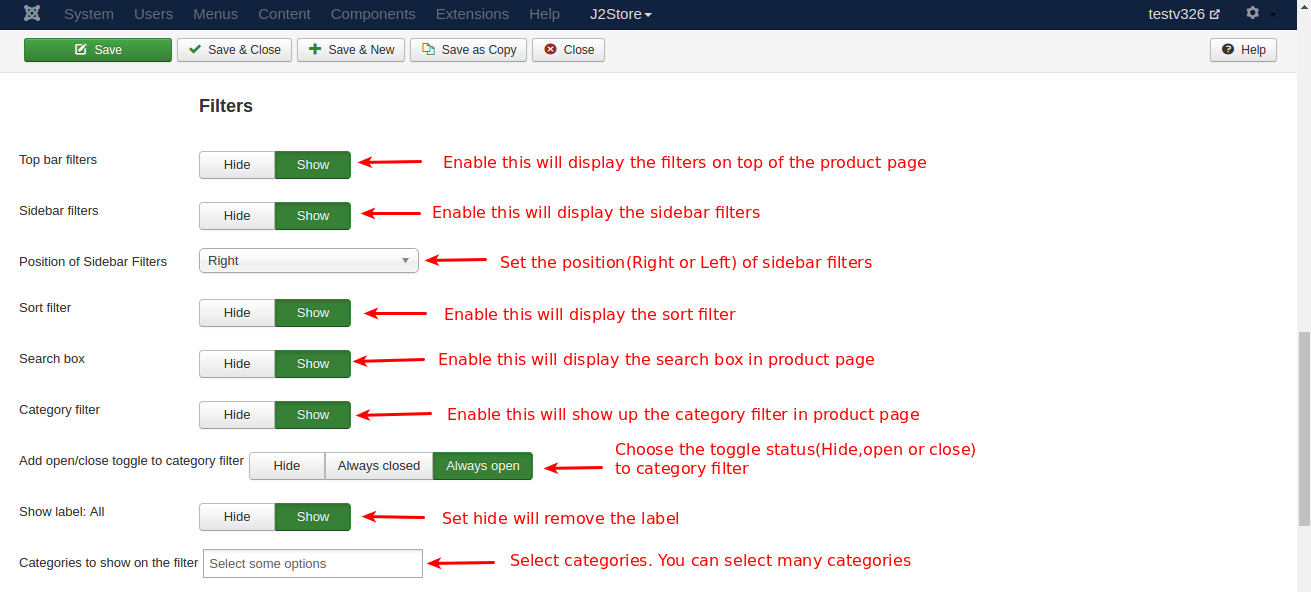
Task: Click the red Close button
Action: click(569, 50)
